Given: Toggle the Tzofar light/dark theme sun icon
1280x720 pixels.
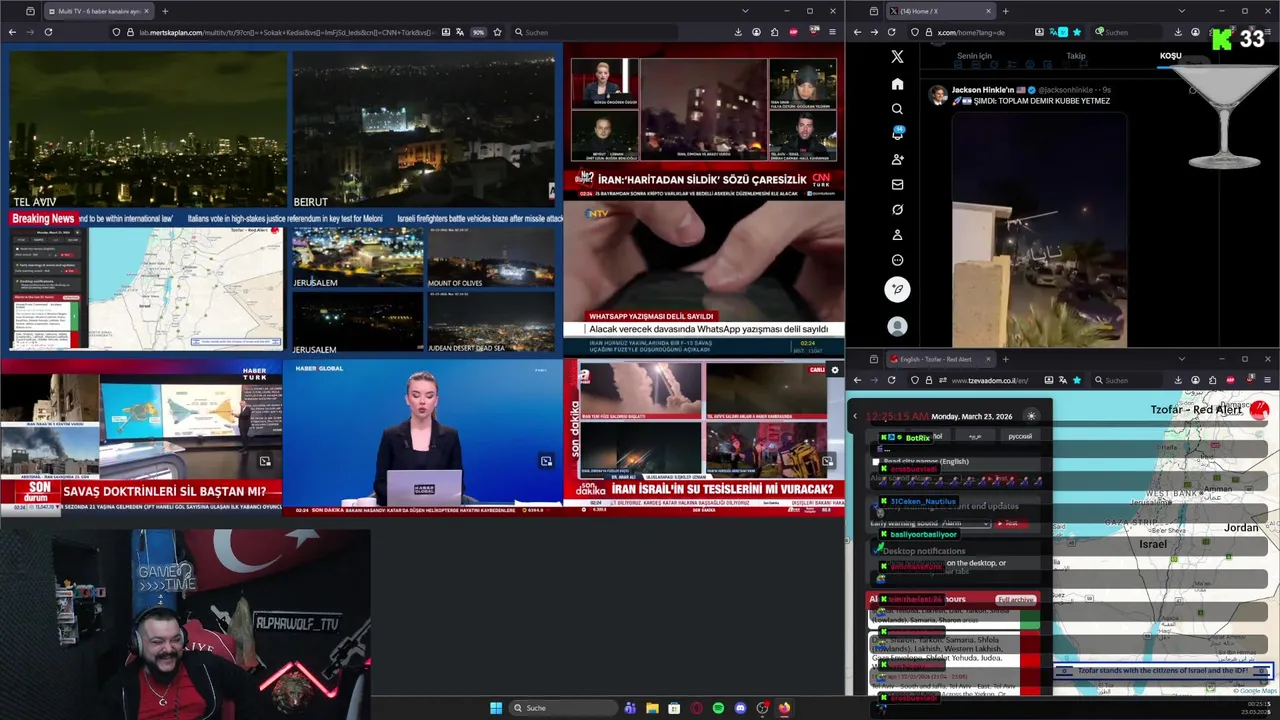Looking at the screenshot, I should point(1031,416).
